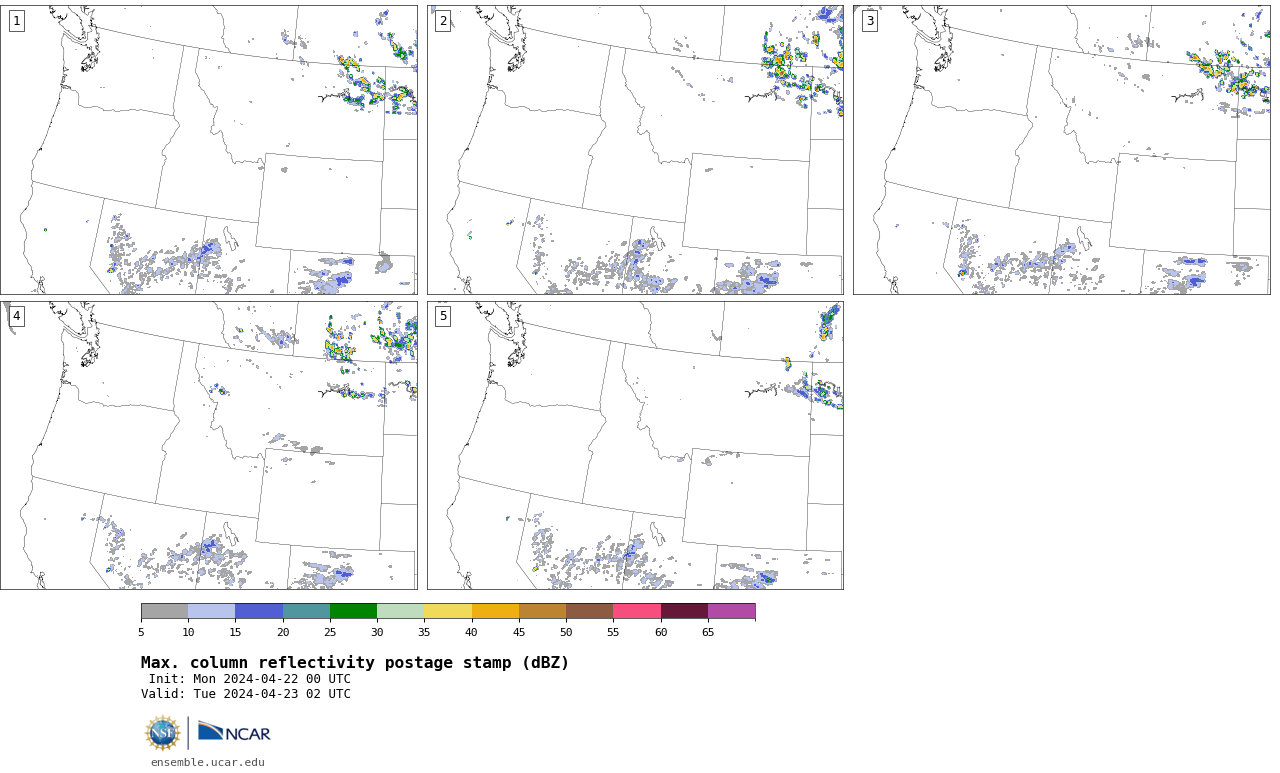Screen dimensions: 1280x773
Task: Click the teal 20-25 dBZ swatch
Action: (x=306, y=611)
